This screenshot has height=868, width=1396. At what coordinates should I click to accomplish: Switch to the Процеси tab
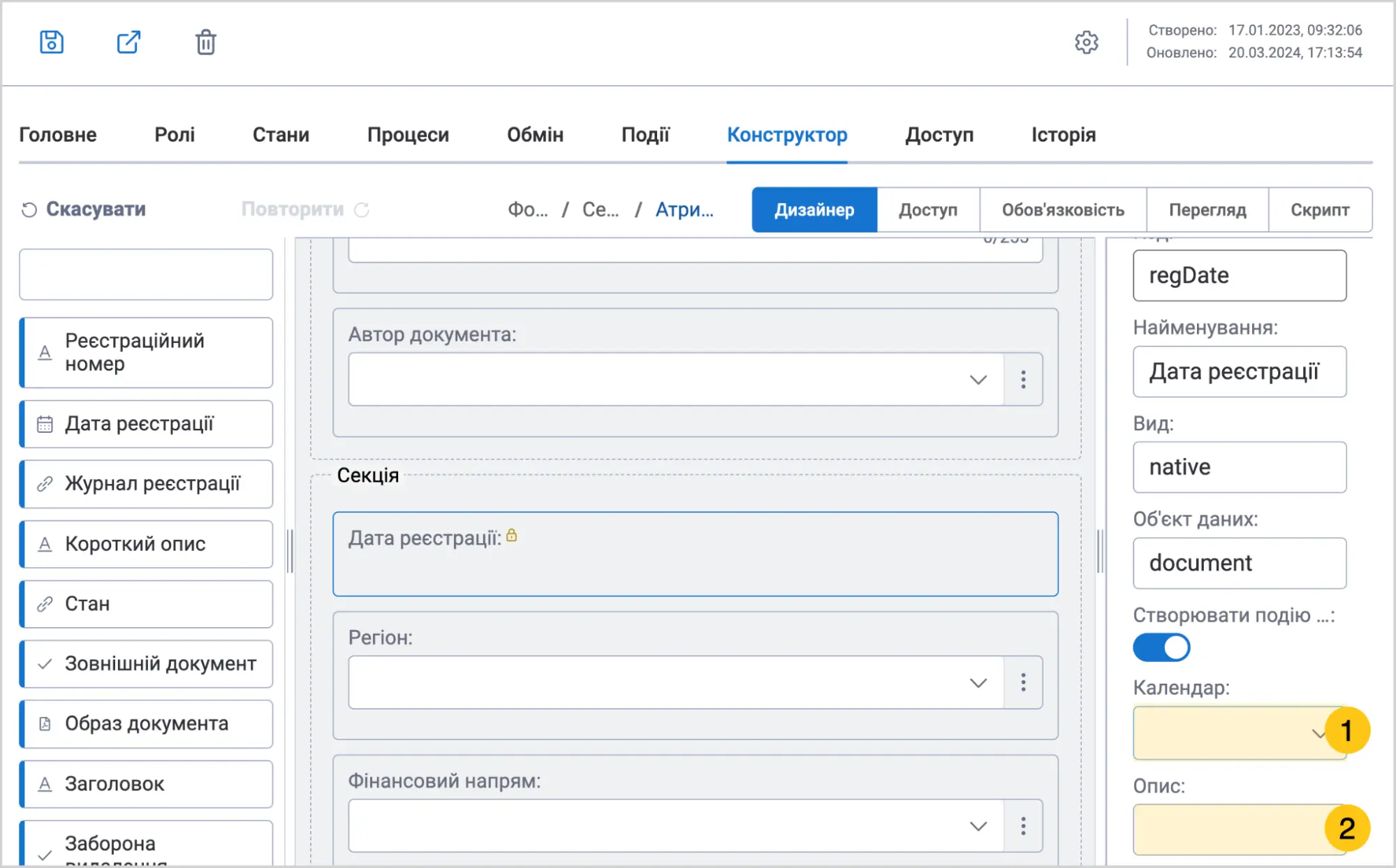408,134
